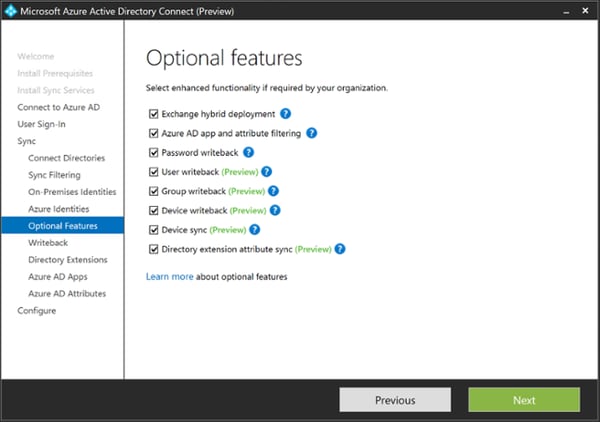
Task: Click the green Next button
Action: click(524, 400)
